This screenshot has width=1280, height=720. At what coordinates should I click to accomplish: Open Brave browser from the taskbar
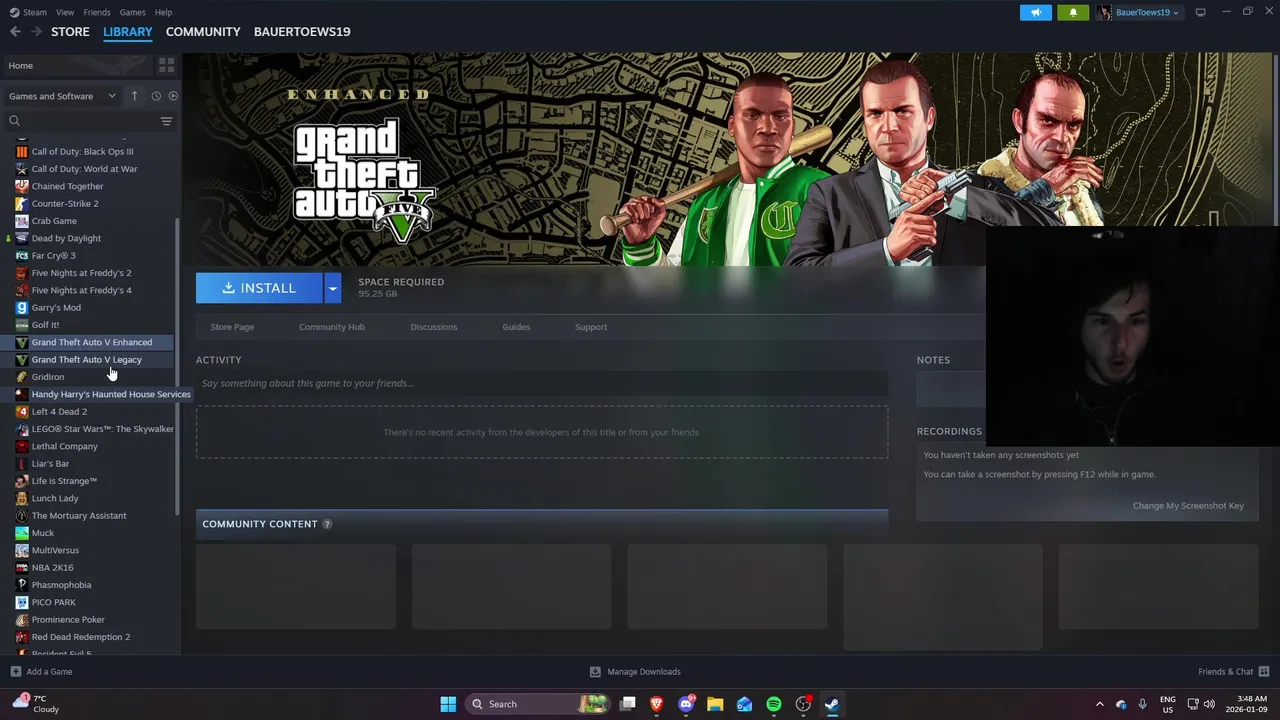(657, 704)
